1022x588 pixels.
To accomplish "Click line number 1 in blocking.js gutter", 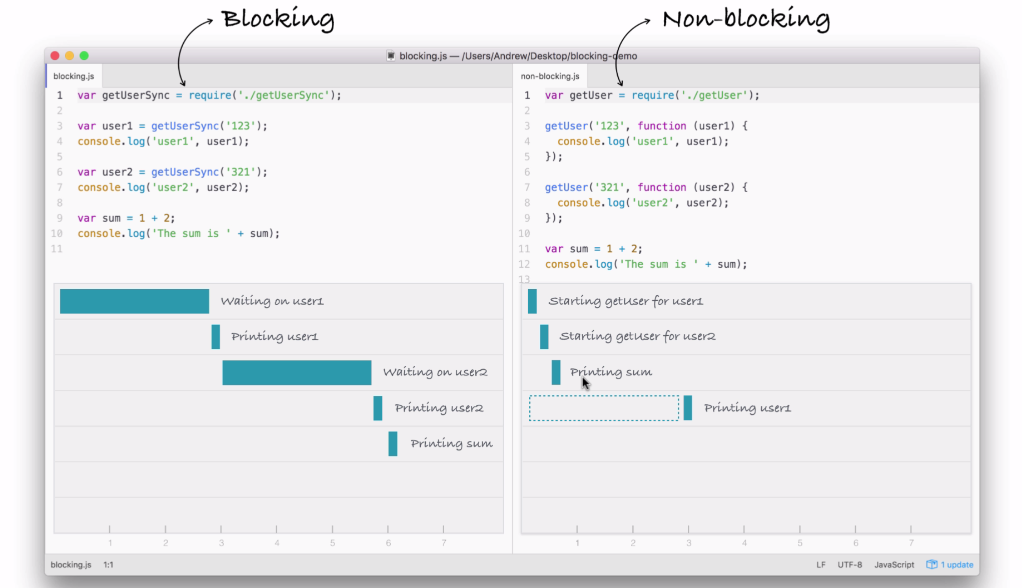I will pyautogui.click(x=59, y=95).
